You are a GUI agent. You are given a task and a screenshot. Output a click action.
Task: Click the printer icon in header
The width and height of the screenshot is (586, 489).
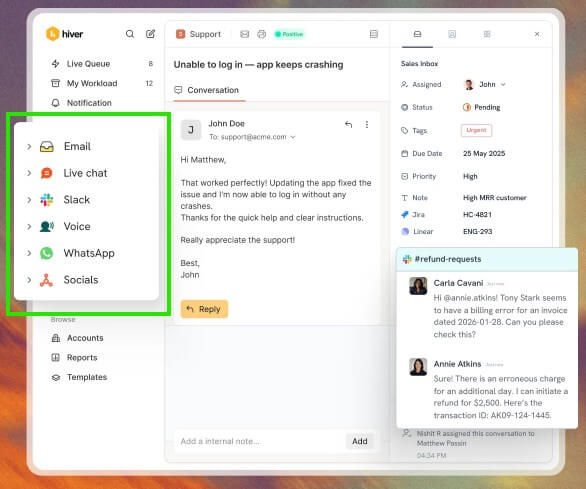(x=262, y=34)
